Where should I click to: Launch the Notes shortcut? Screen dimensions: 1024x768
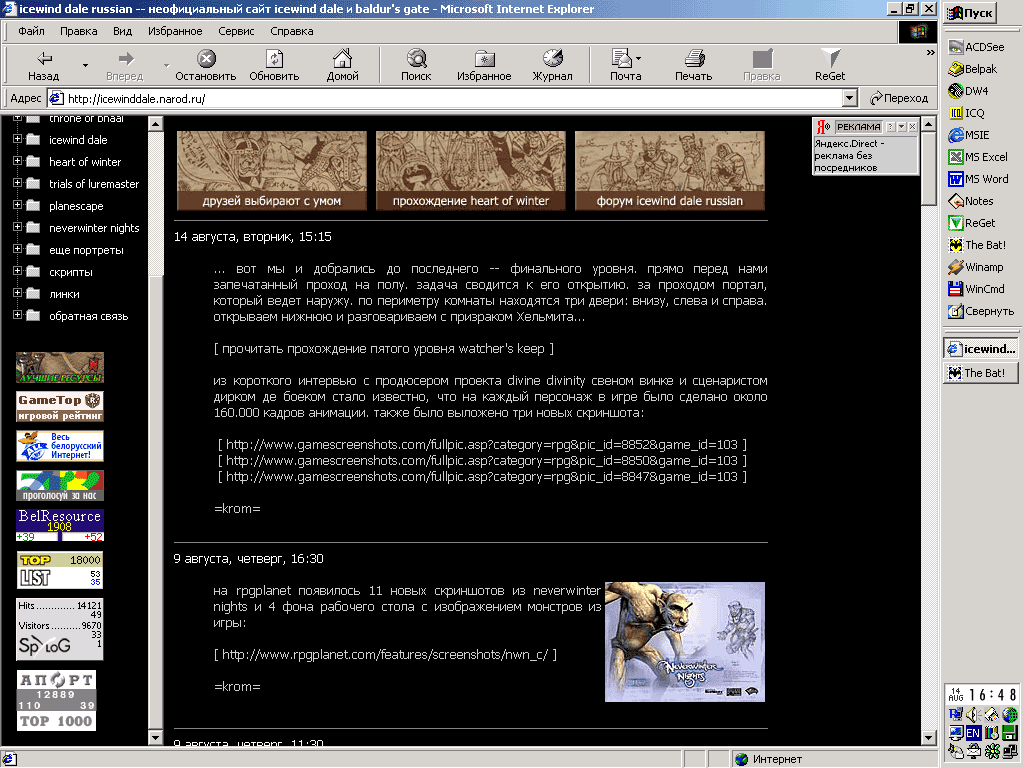tap(970, 201)
